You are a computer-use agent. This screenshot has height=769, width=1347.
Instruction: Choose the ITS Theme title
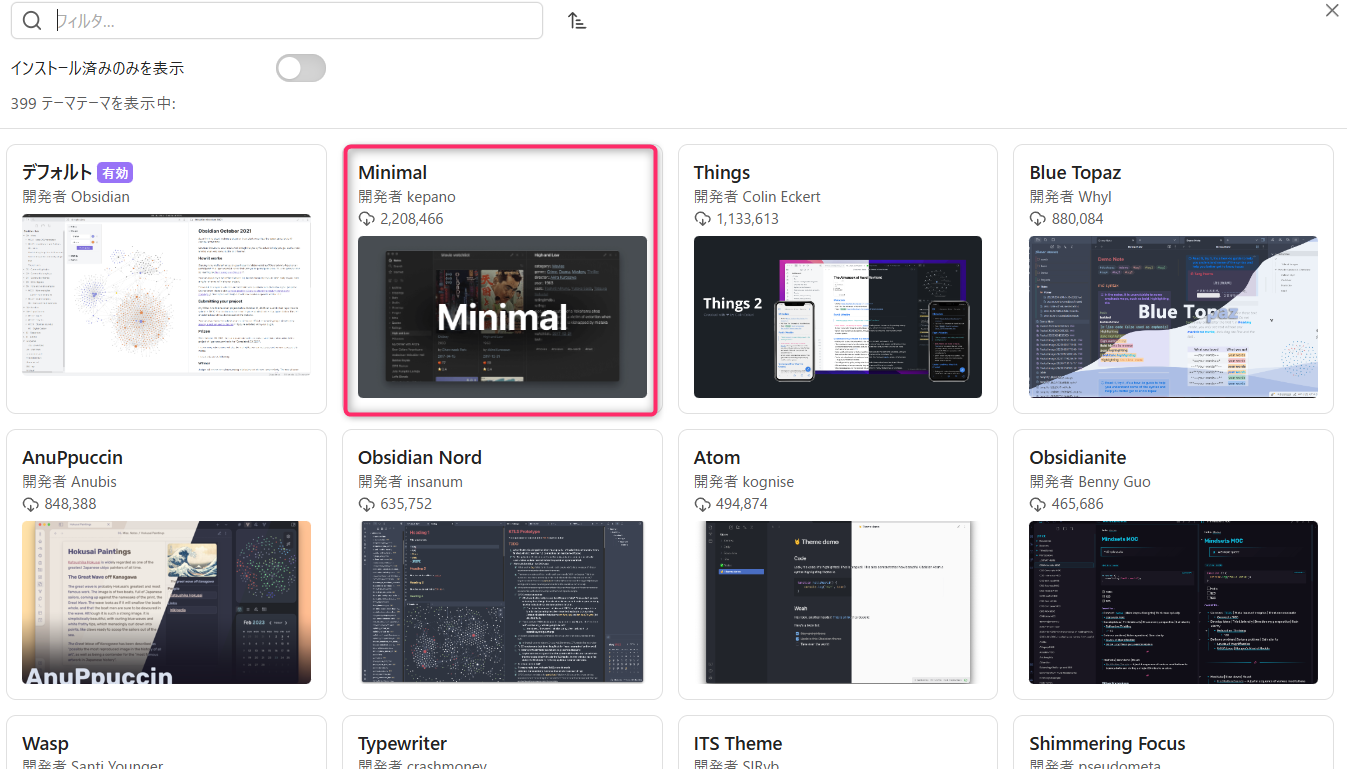[x=738, y=743]
